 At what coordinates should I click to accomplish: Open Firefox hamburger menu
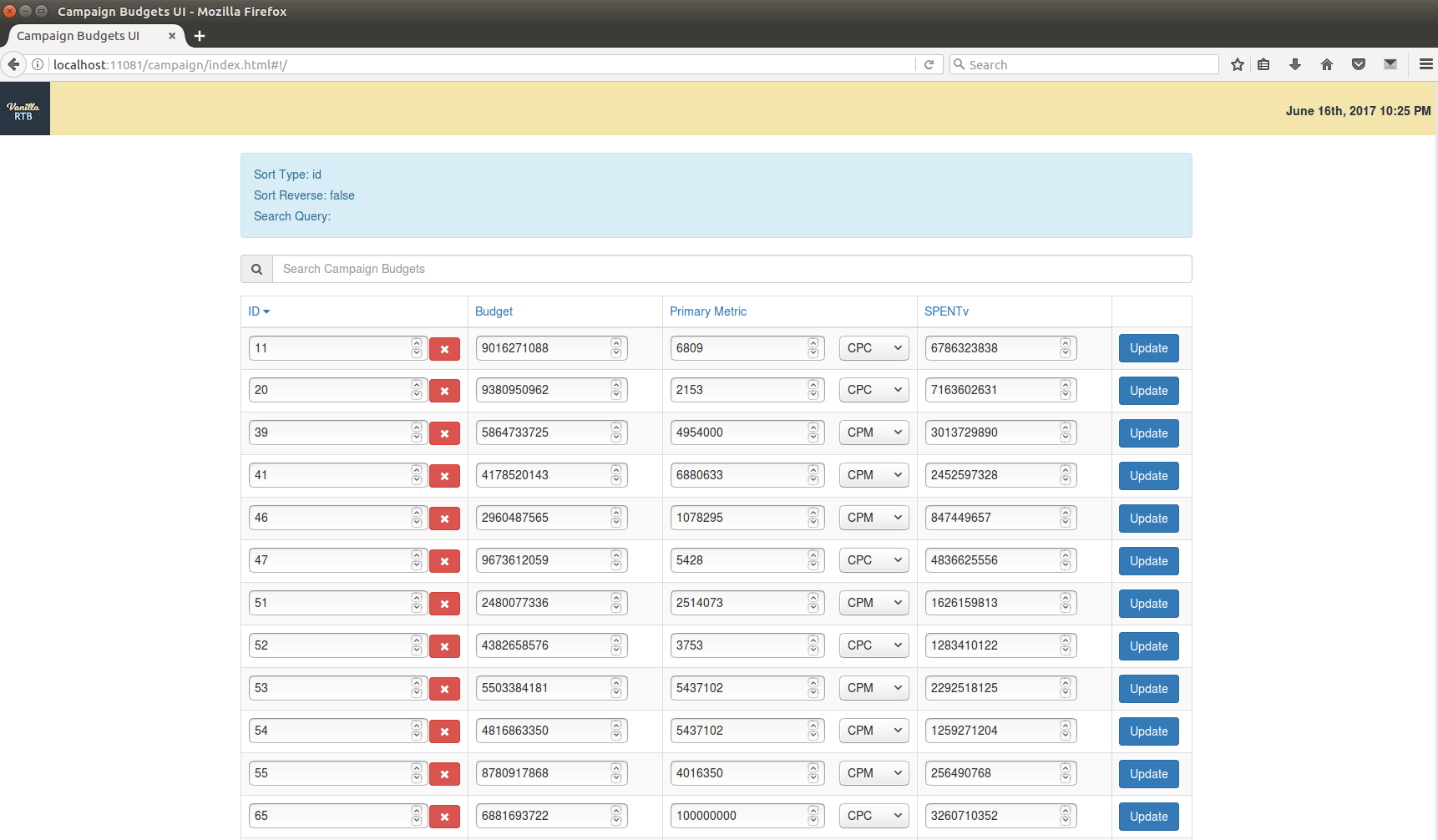(x=1426, y=64)
